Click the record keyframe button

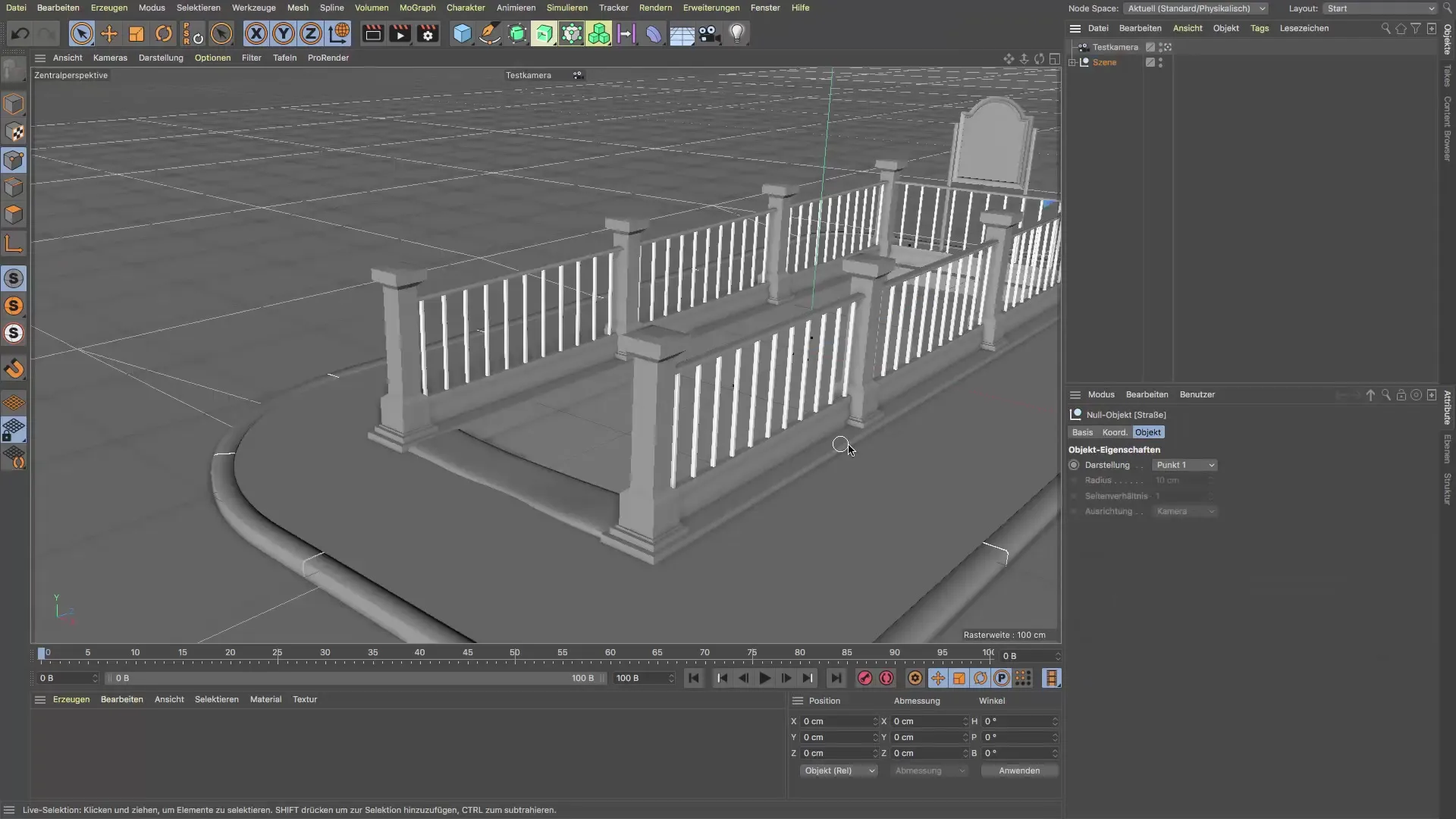pyautogui.click(x=864, y=678)
